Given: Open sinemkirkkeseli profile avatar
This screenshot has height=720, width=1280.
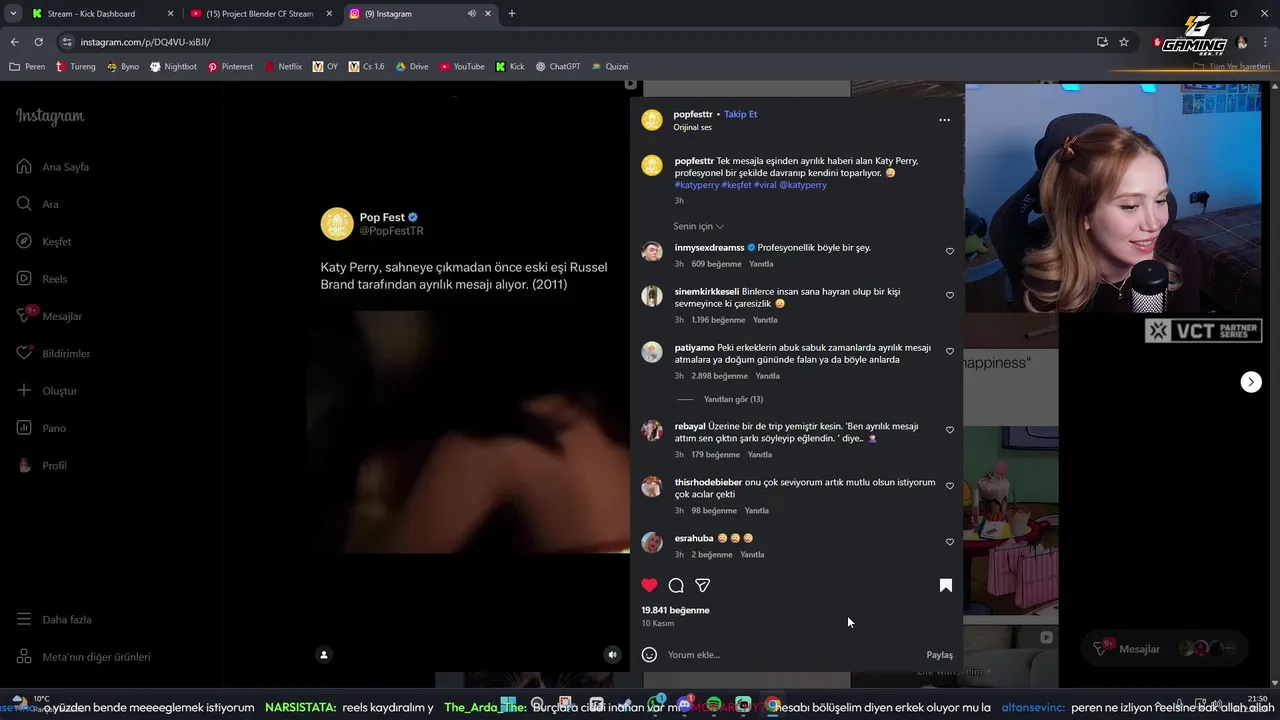Looking at the screenshot, I should tap(652, 296).
